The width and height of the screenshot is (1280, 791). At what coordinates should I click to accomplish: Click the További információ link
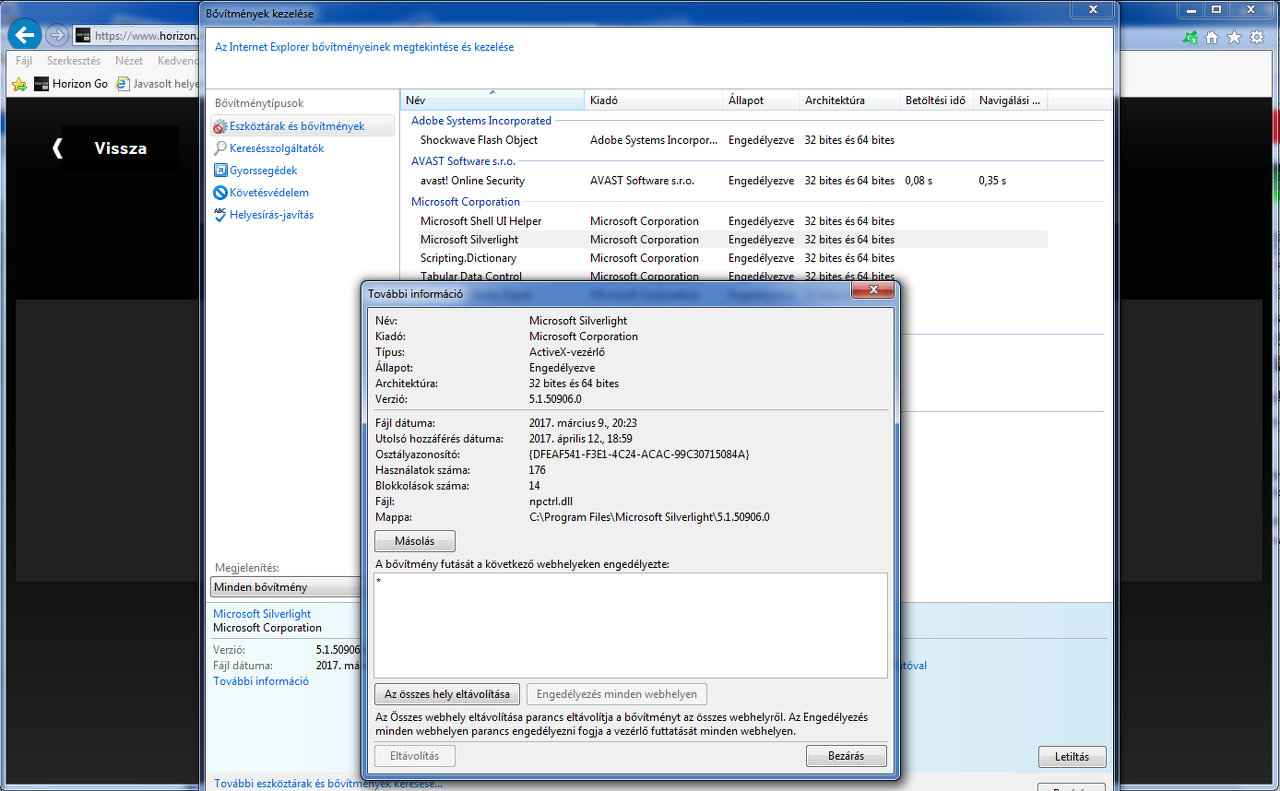tap(261, 681)
